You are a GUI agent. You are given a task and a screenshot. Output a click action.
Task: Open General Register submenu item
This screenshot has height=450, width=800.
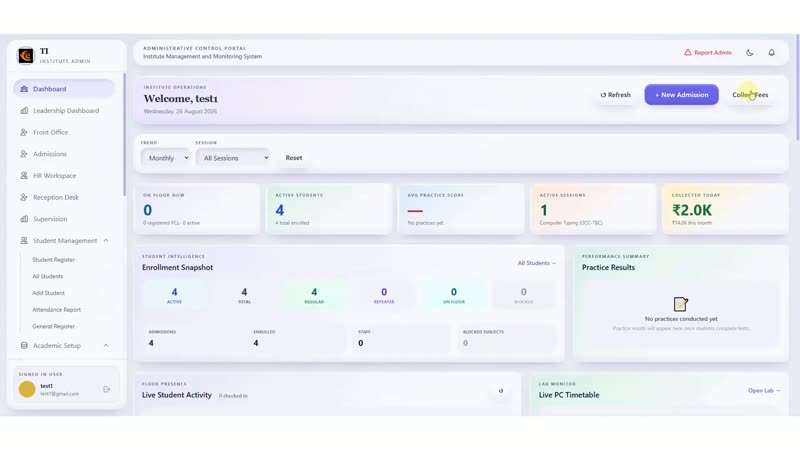tap(54, 327)
